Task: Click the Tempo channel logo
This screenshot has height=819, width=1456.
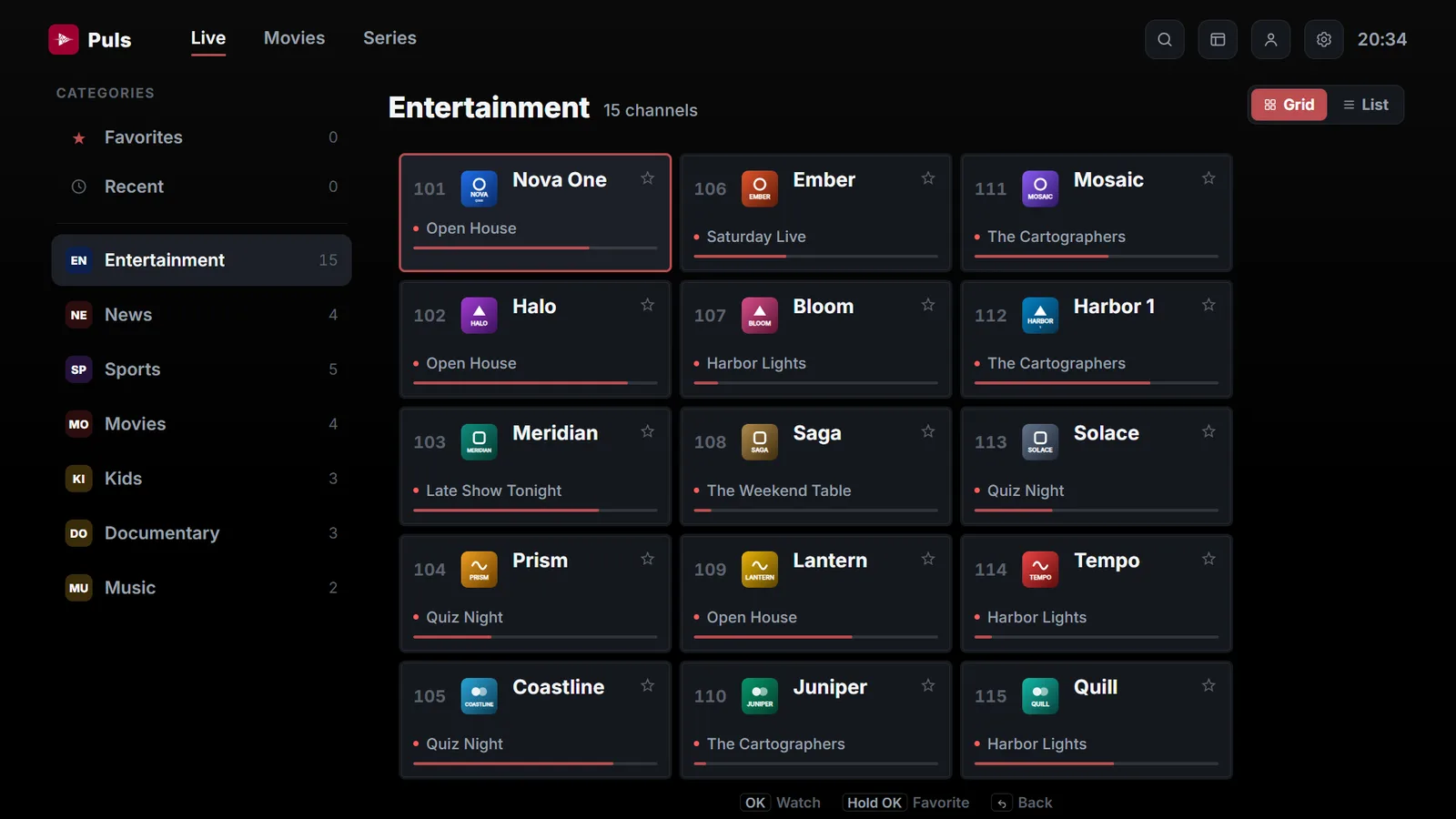Action: (x=1040, y=570)
